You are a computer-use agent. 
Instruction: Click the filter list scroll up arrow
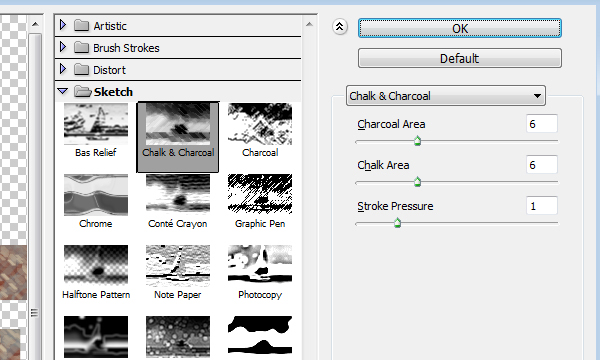click(309, 25)
